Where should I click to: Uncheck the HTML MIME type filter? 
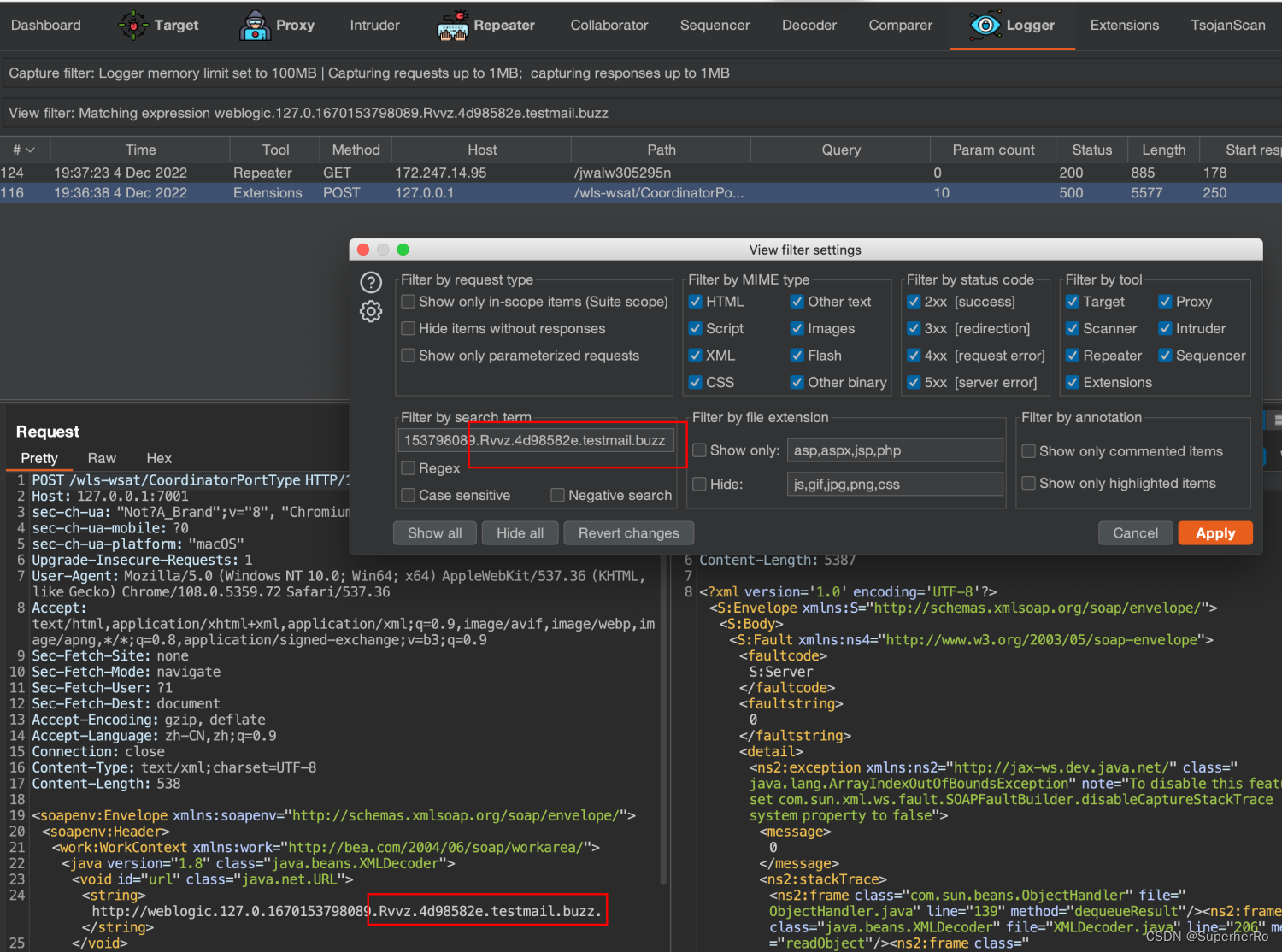[x=696, y=302]
